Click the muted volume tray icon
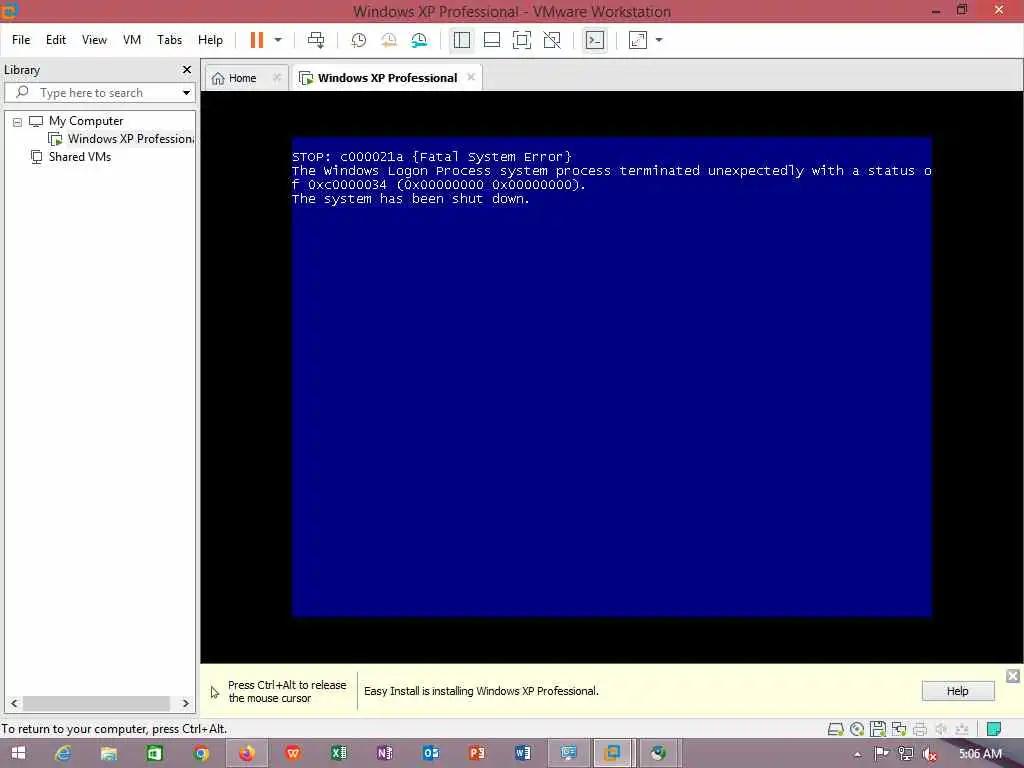This screenshot has width=1024, height=768. pos(929,754)
